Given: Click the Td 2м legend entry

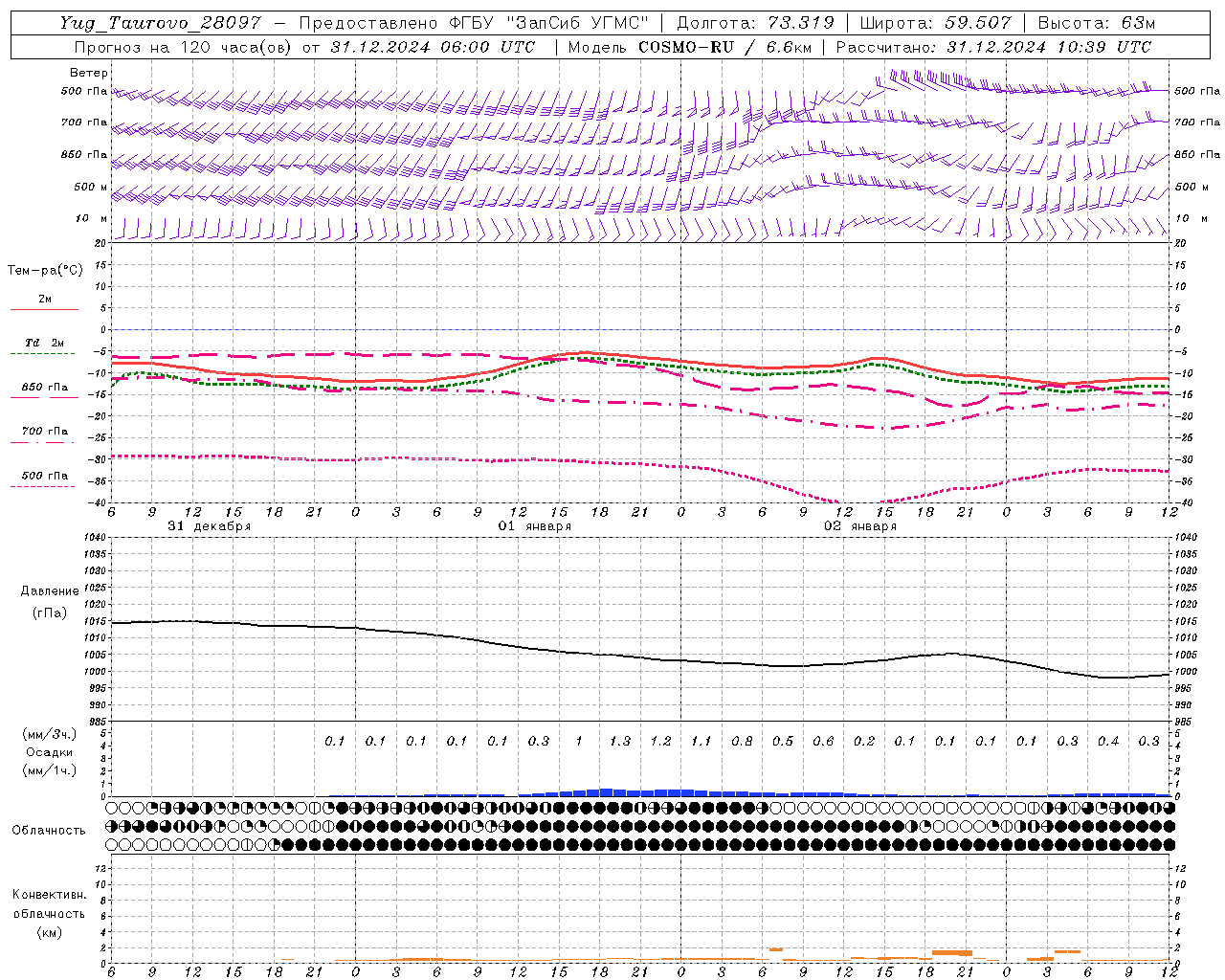Looking at the screenshot, I should [x=45, y=343].
